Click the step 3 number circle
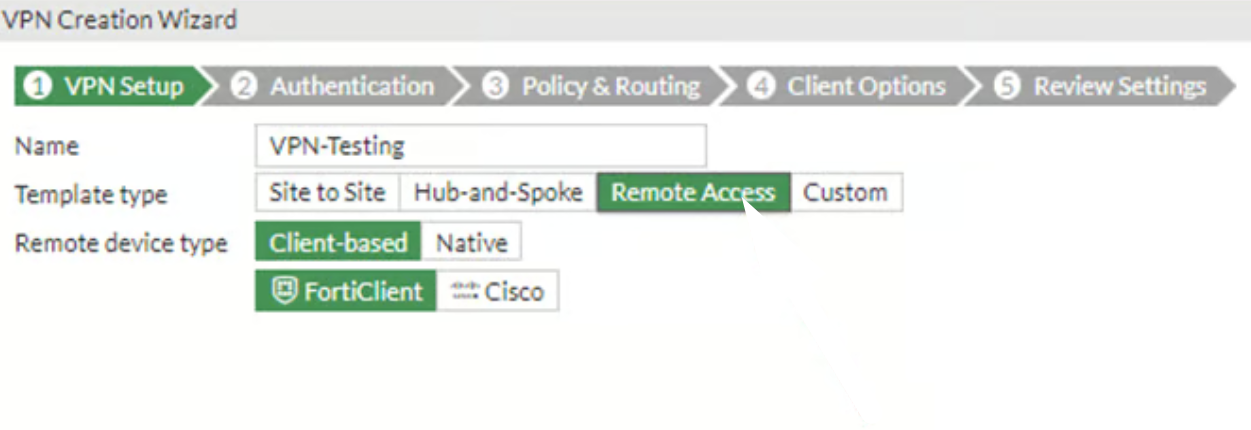This screenshot has height=430, width=1251. 495,87
